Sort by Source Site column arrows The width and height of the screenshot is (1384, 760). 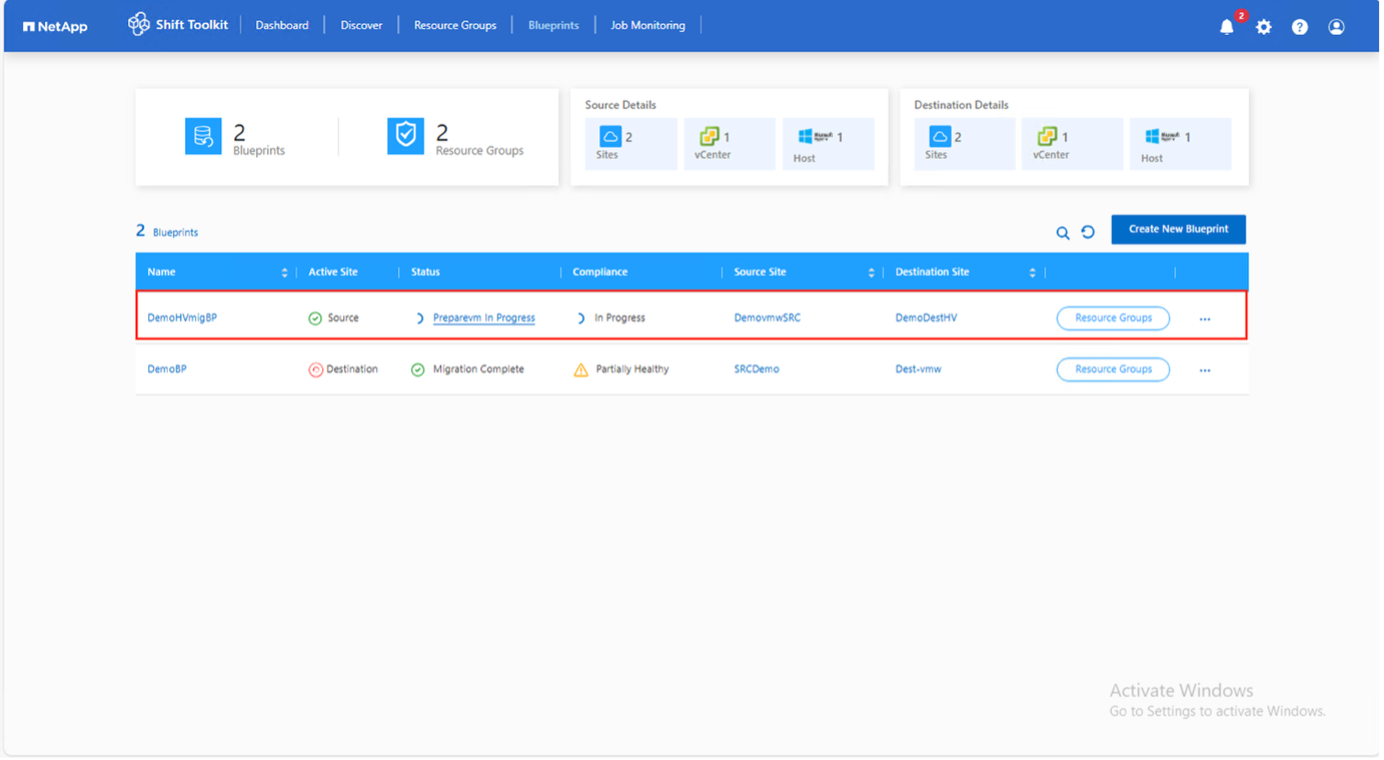tap(871, 272)
